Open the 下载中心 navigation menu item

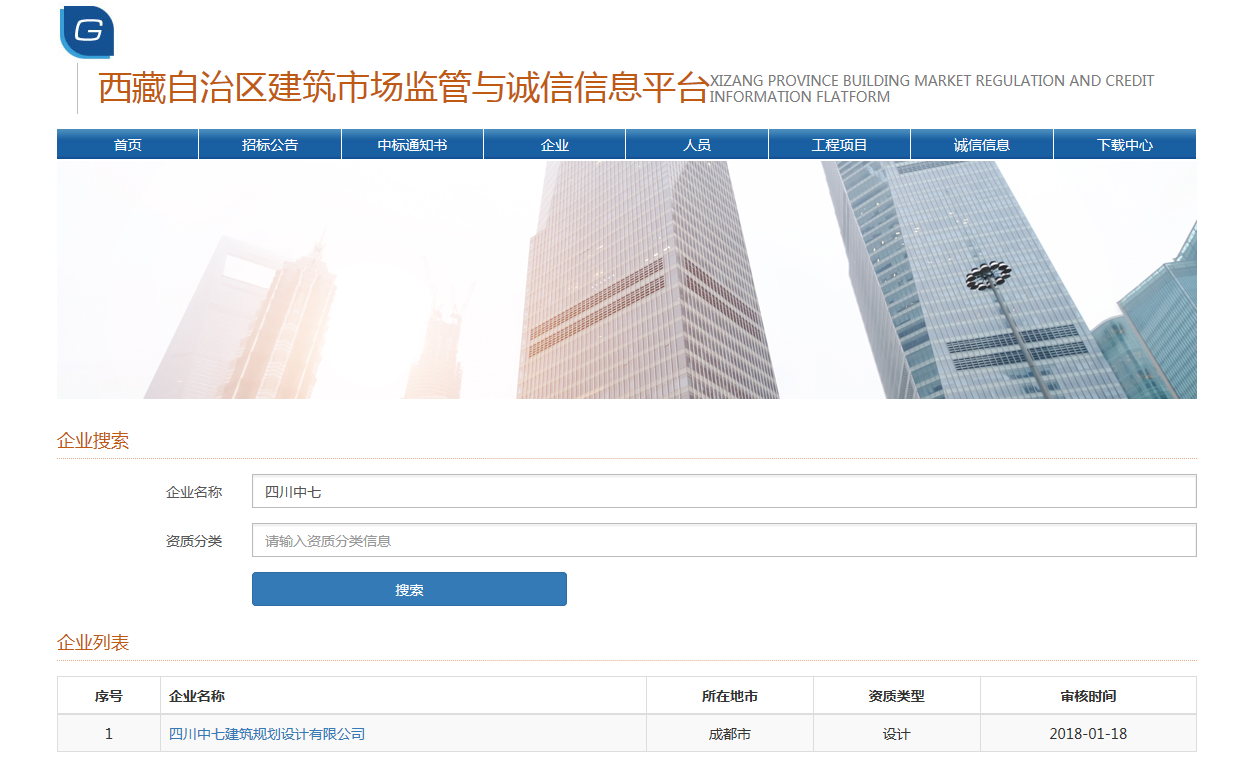click(x=1123, y=144)
